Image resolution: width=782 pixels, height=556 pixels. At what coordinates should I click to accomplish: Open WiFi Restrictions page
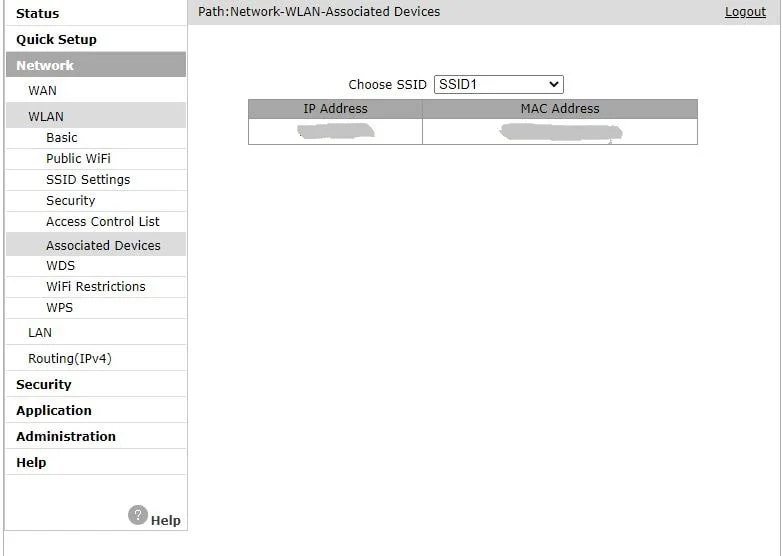click(x=96, y=287)
